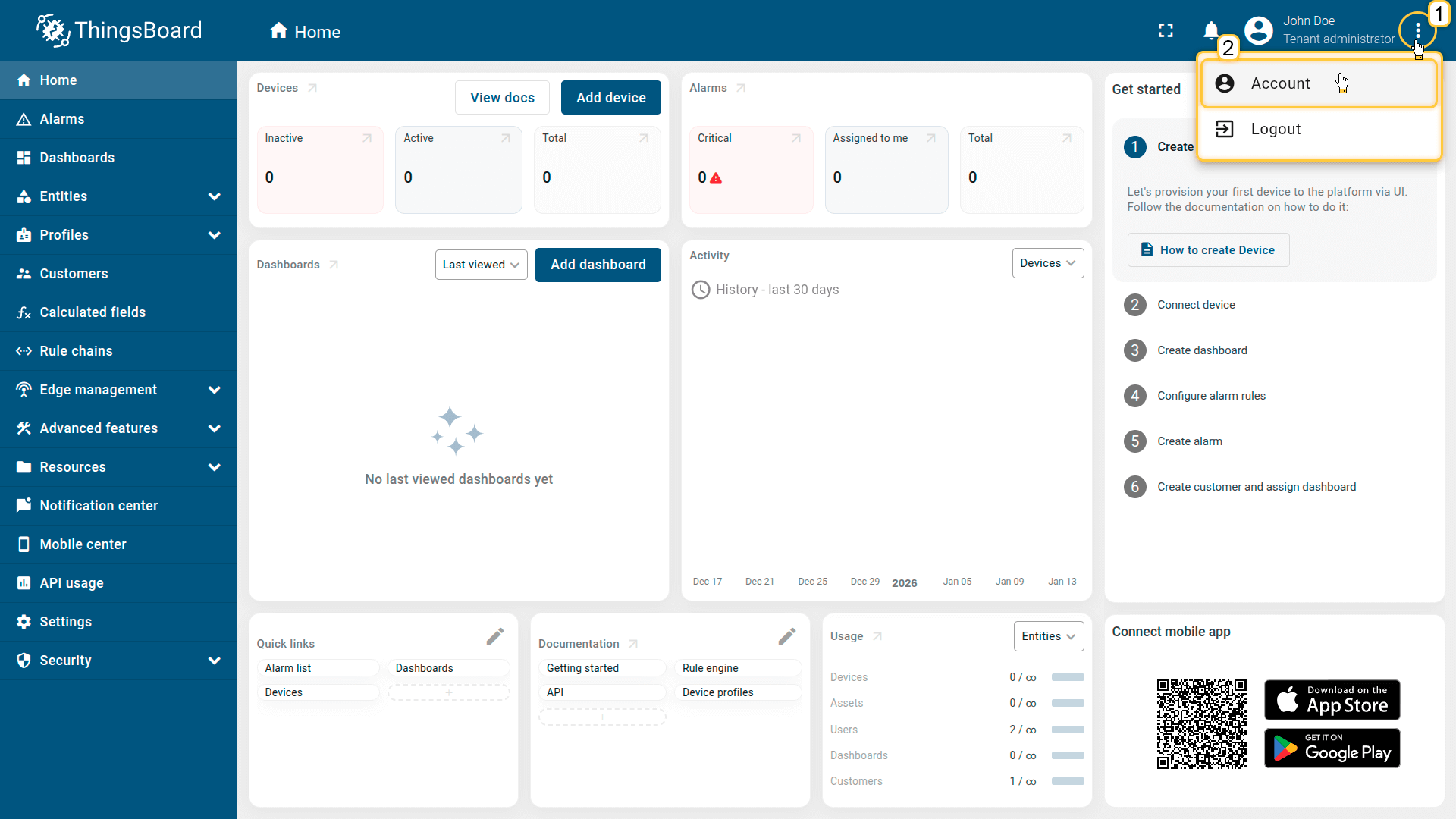Open Alarms page via arrow icon
The width and height of the screenshot is (1456, 819).
tap(741, 88)
